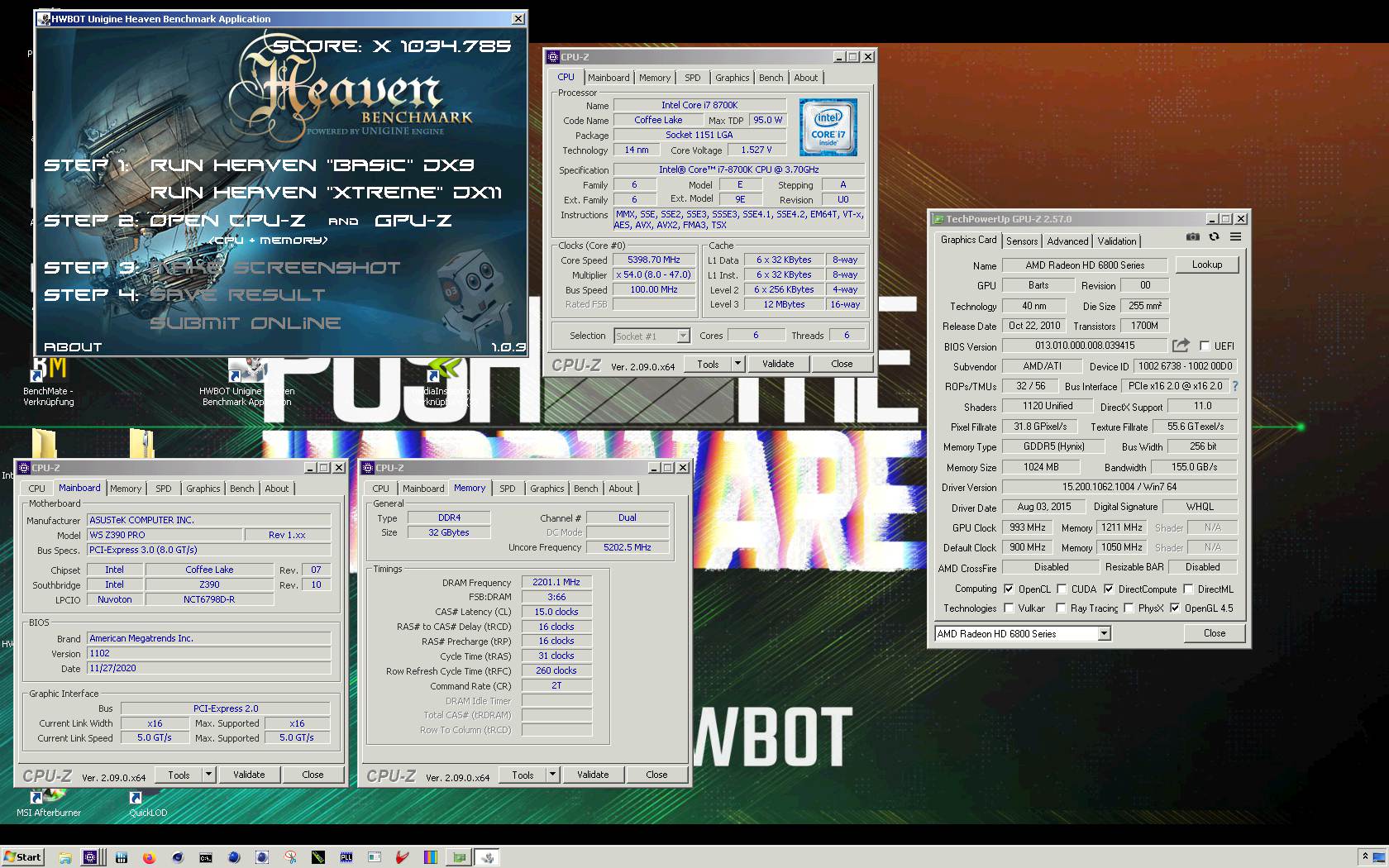This screenshot has width=1389, height=868.
Task: Open Windows Explorer from the taskbar
Action: pos(64,858)
